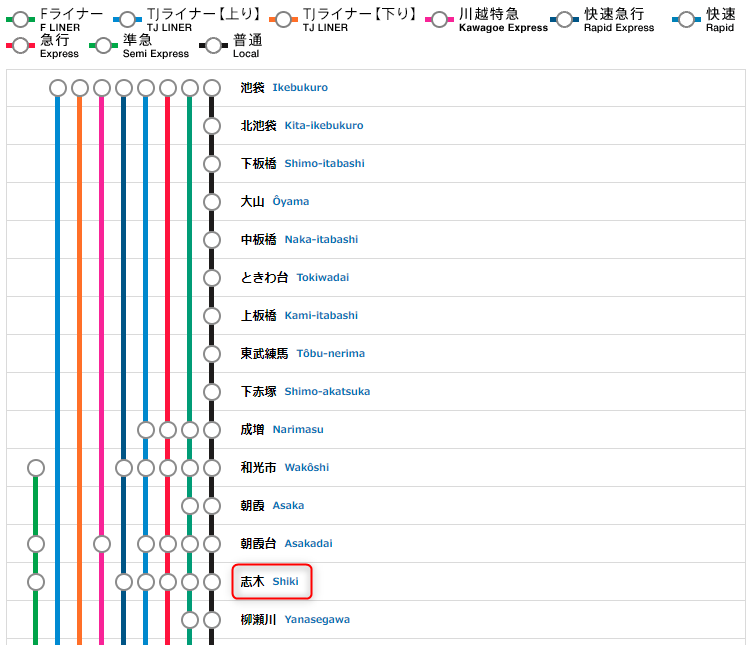Click the Local stop marker at Kami-itabashi
The height and width of the screenshot is (645, 750).
[x=212, y=316]
